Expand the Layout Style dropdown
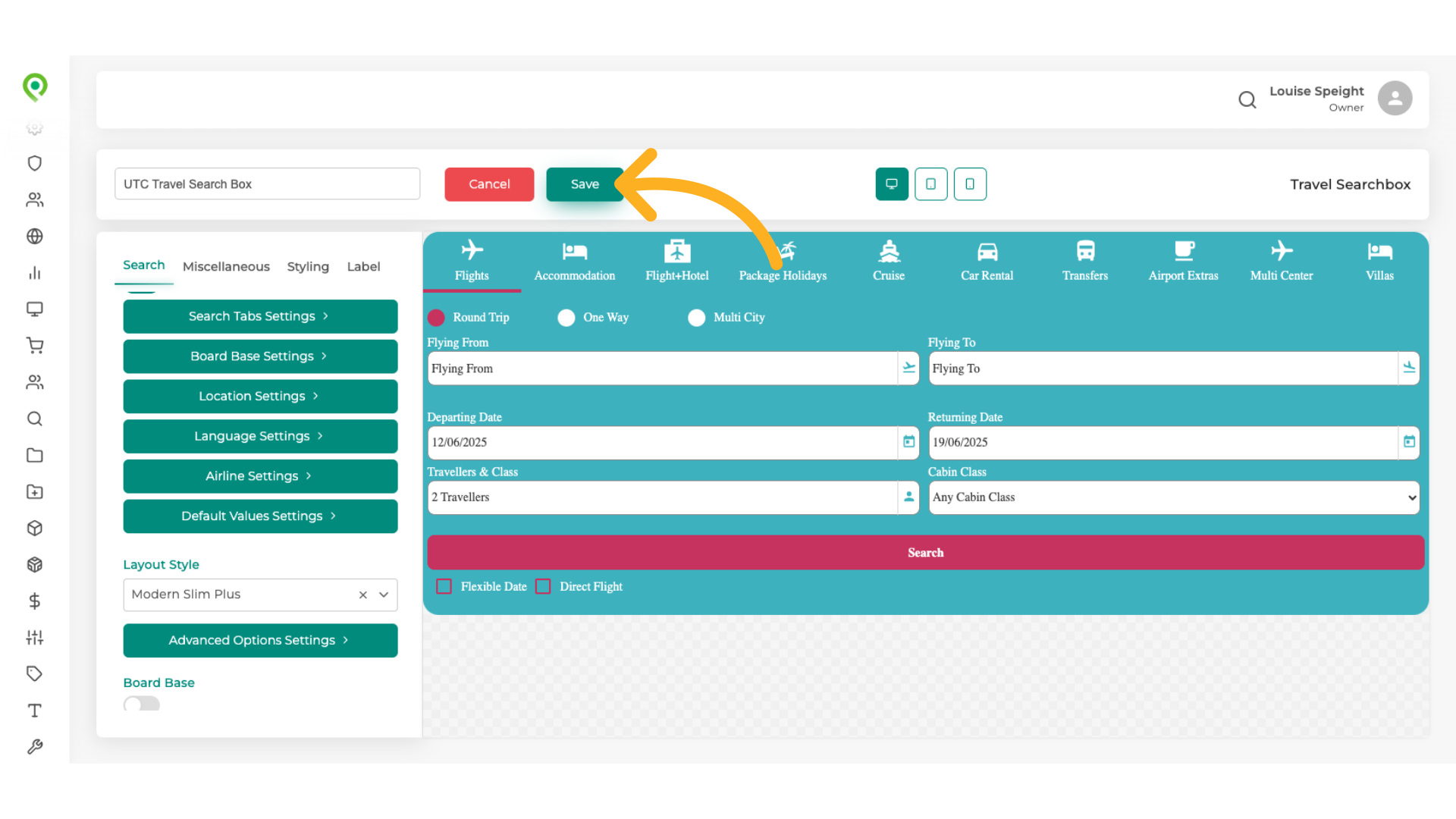 (384, 595)
